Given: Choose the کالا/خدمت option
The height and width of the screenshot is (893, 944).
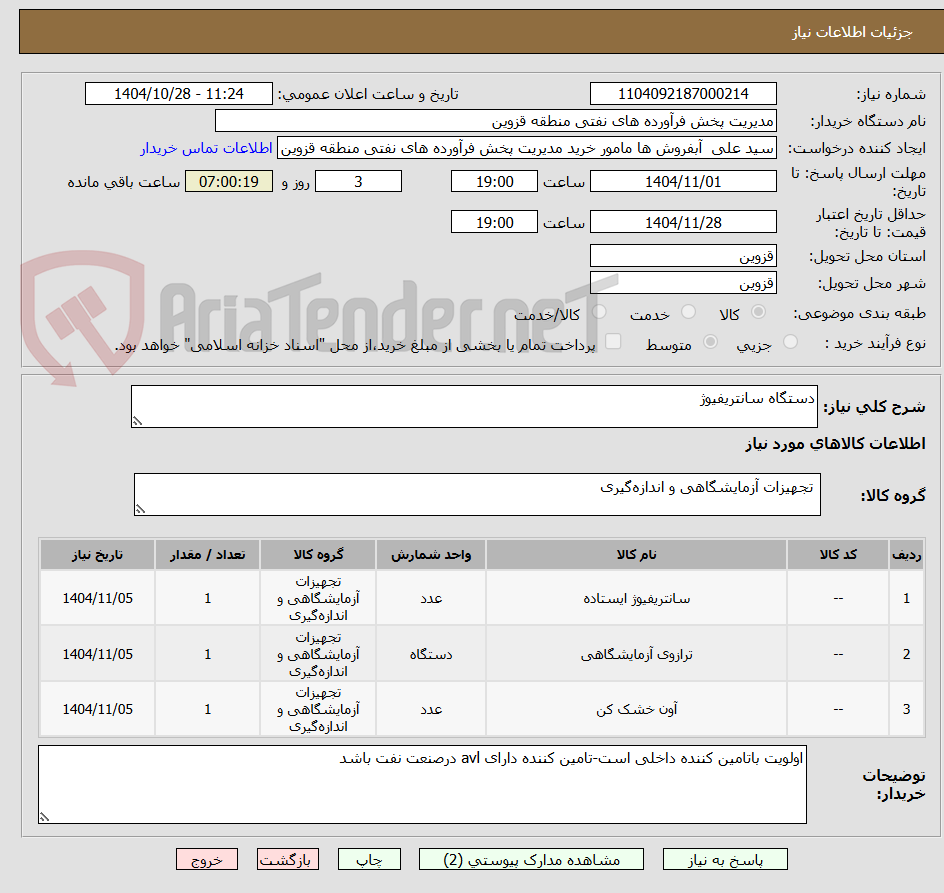Looking at the screenshot, I should 598,311.
